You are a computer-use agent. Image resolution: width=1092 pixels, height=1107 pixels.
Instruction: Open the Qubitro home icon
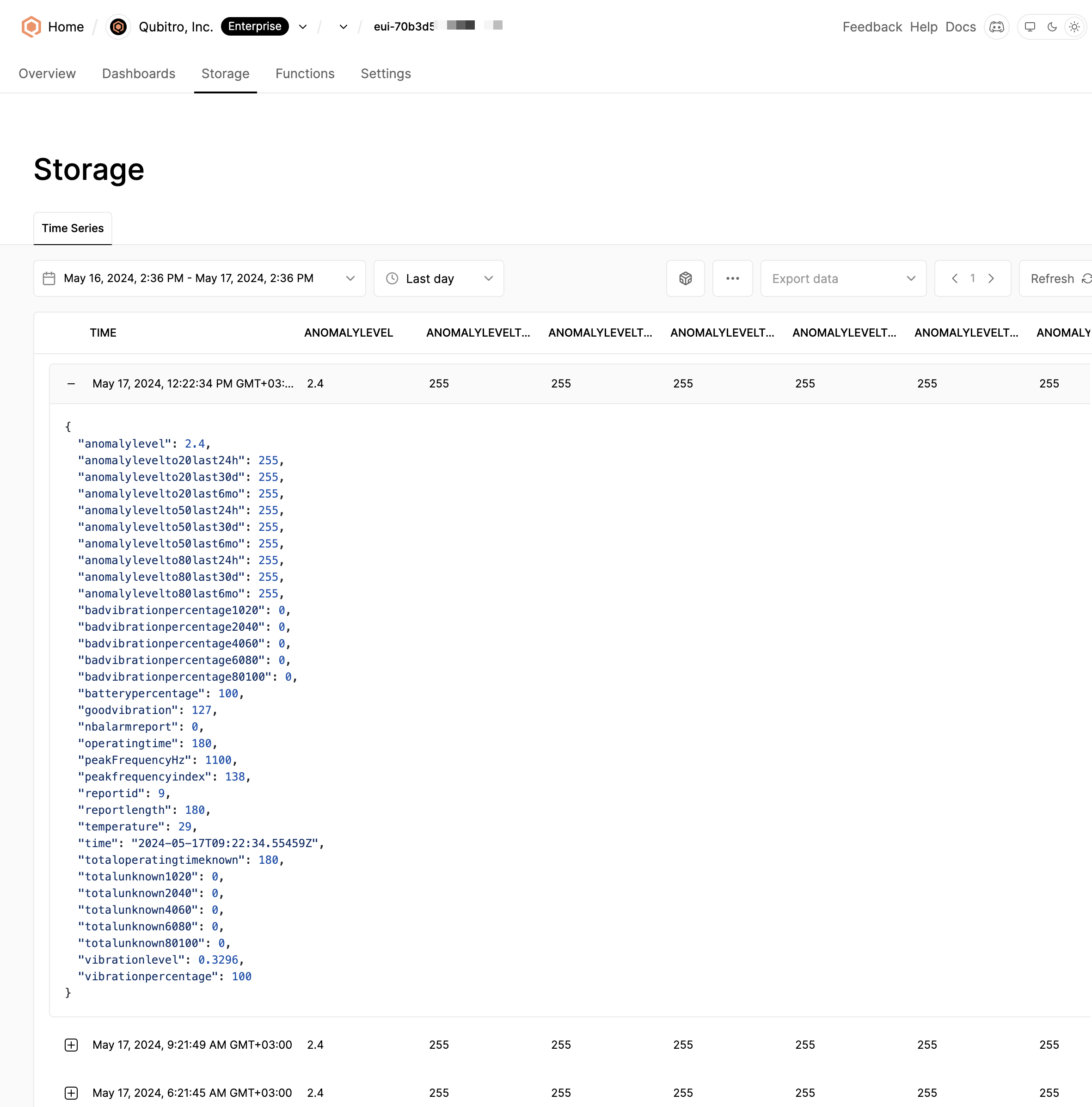coord(31,26)
